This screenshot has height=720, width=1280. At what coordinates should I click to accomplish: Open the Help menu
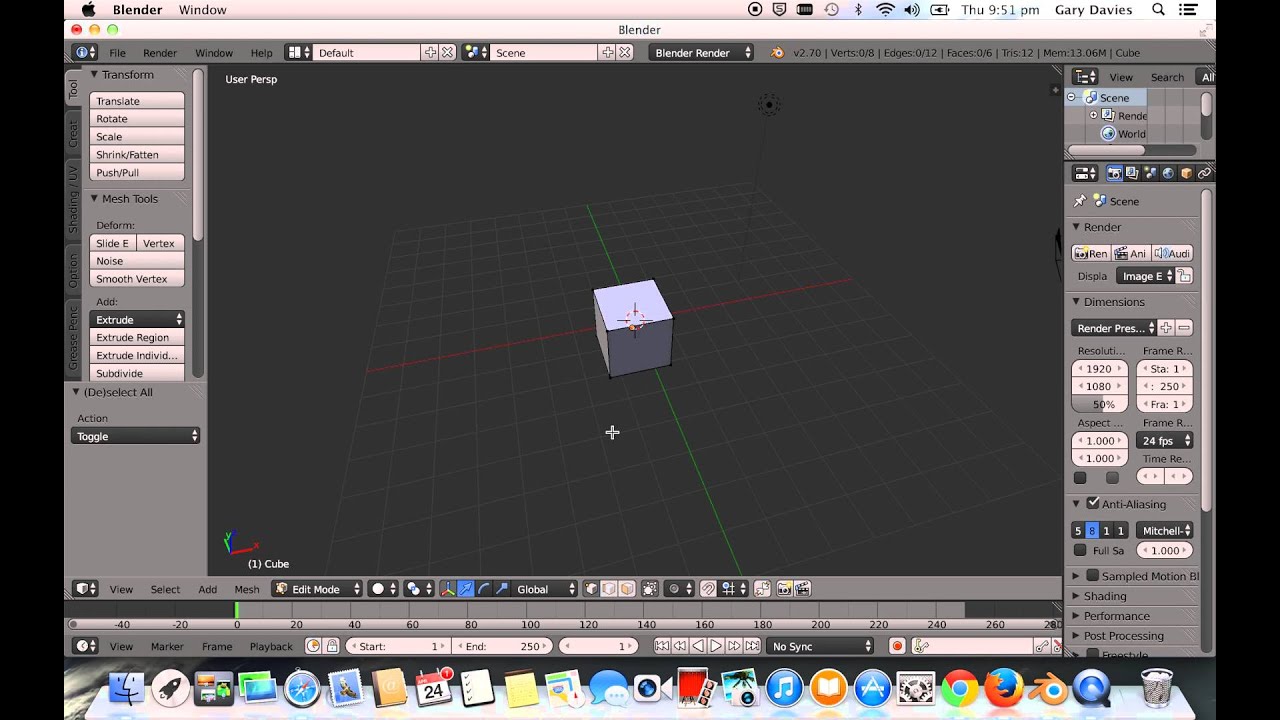(x=261, y=52)
